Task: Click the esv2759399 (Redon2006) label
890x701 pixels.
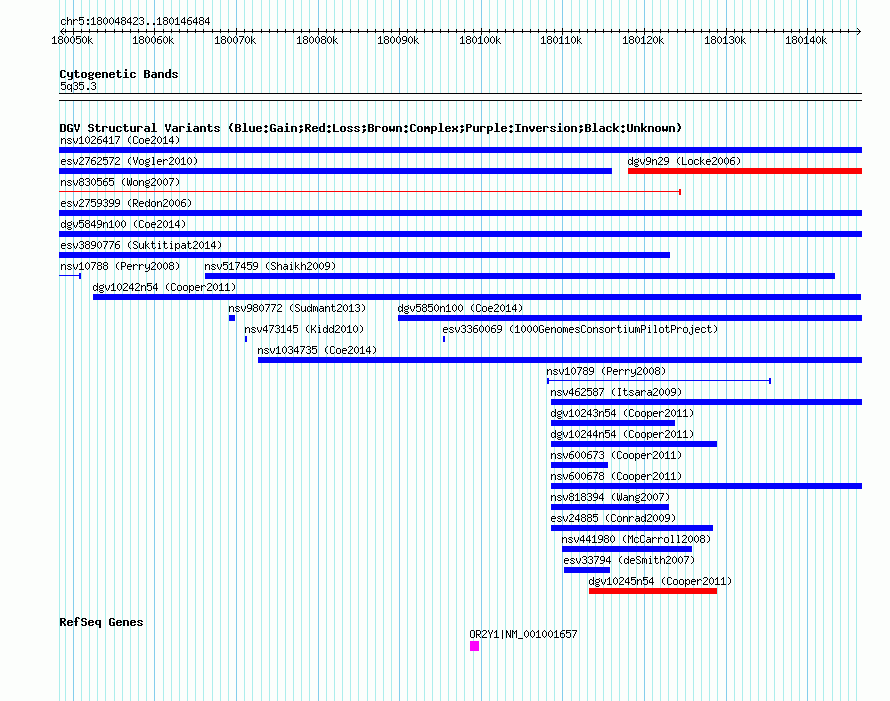Action: point(126,203)
